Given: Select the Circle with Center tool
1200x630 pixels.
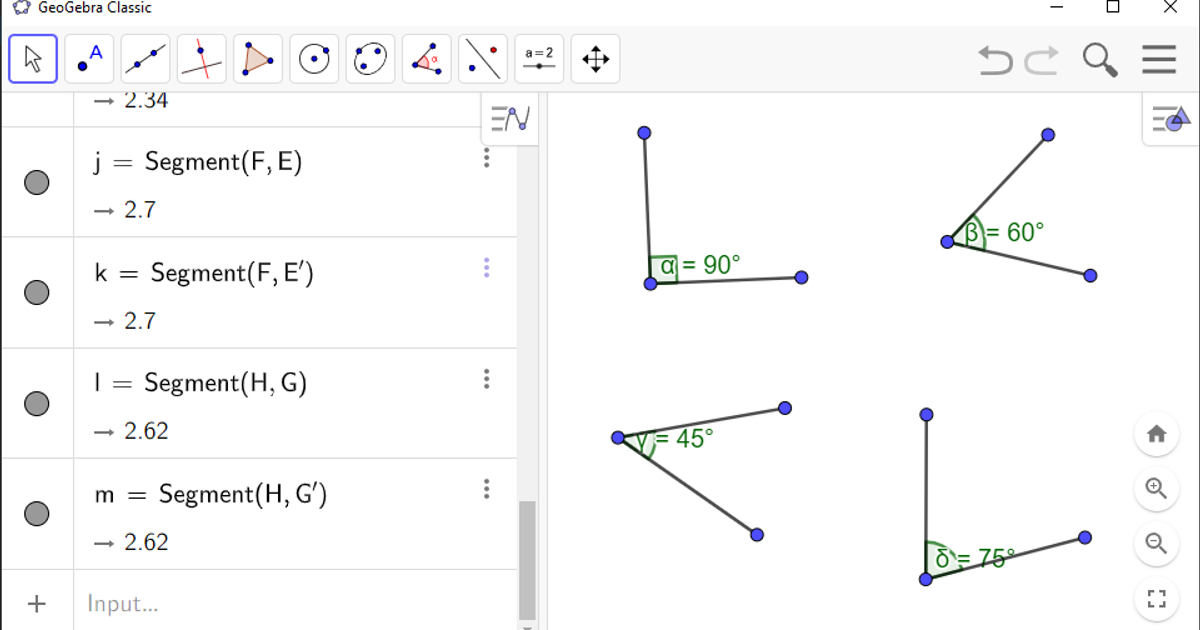Looking at the screenshot, I should 314,59.
